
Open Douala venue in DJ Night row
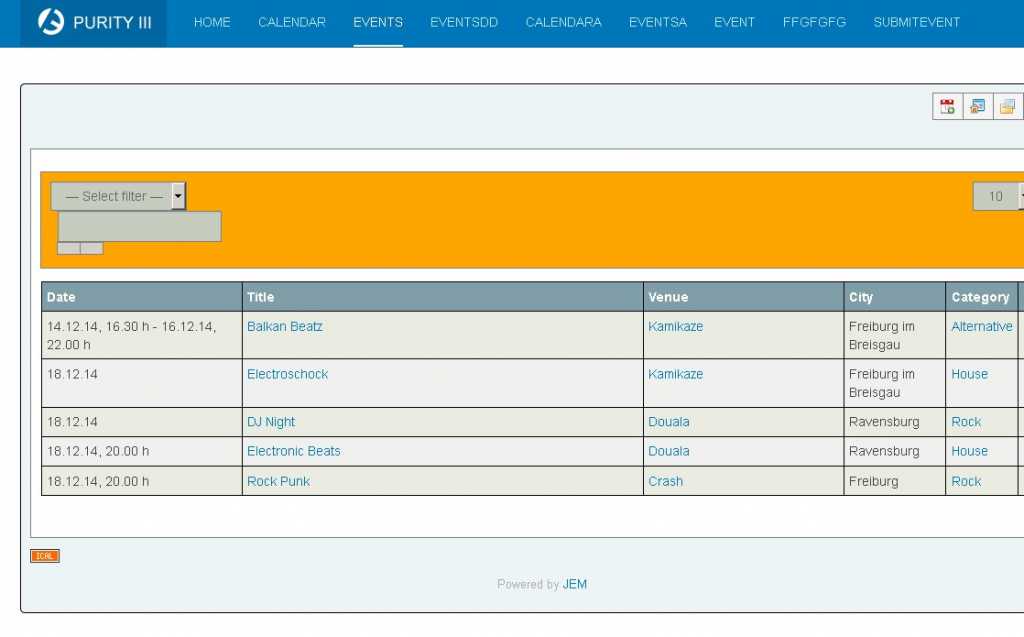pyautogui.click(x=669, y=422)
